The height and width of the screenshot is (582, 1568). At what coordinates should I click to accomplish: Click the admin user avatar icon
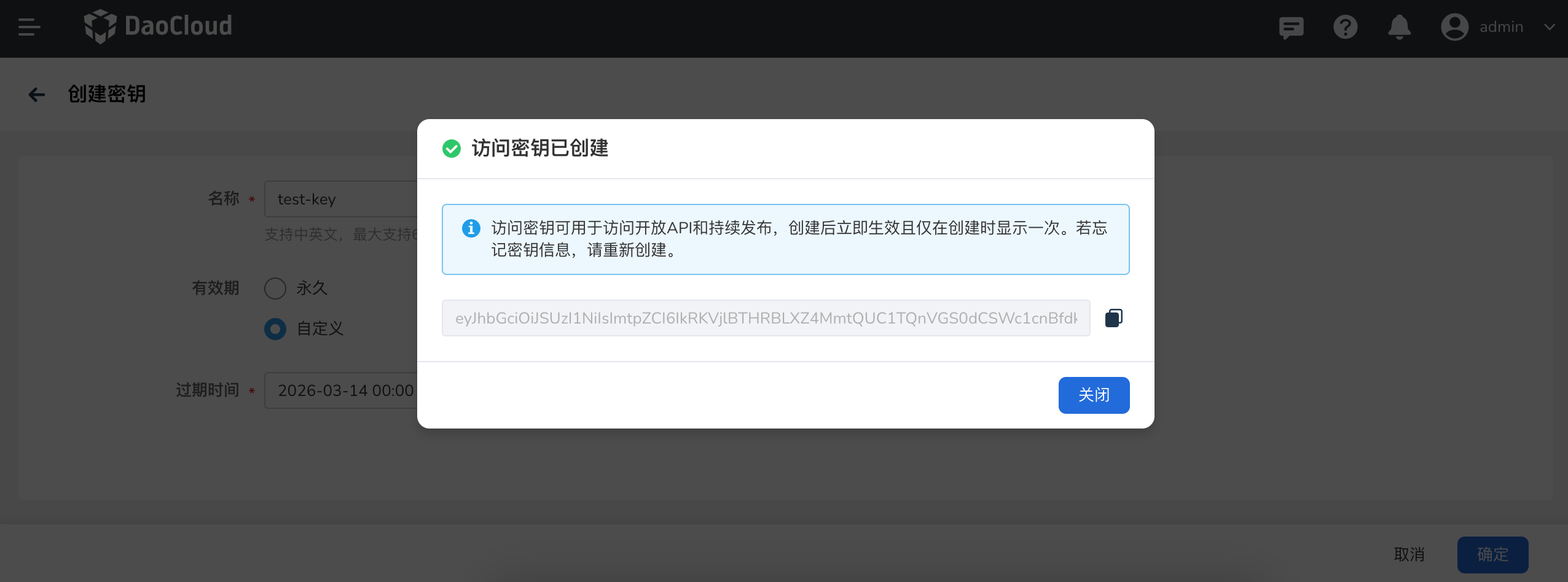pyautogui.click(x=1454, y=27)
